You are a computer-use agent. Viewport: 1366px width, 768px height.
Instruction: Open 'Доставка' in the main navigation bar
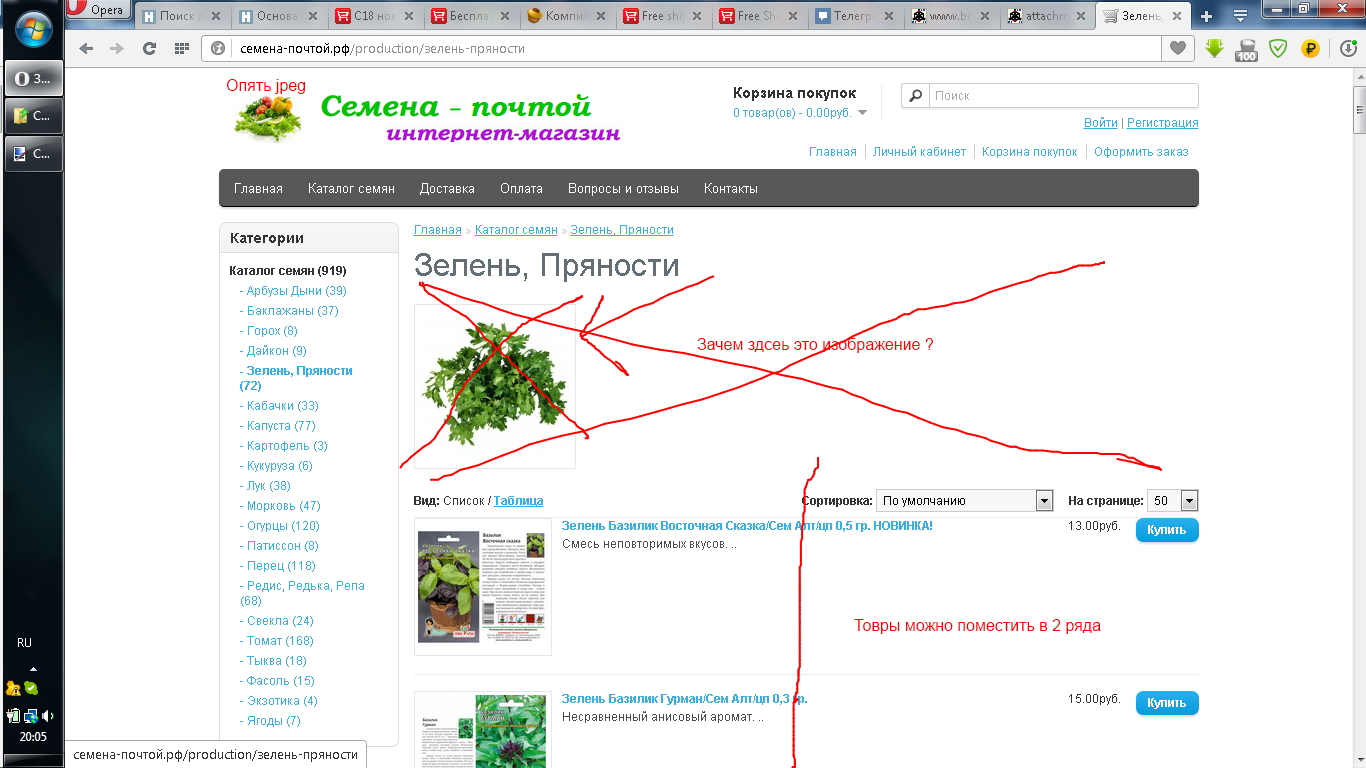coord(447,189)
